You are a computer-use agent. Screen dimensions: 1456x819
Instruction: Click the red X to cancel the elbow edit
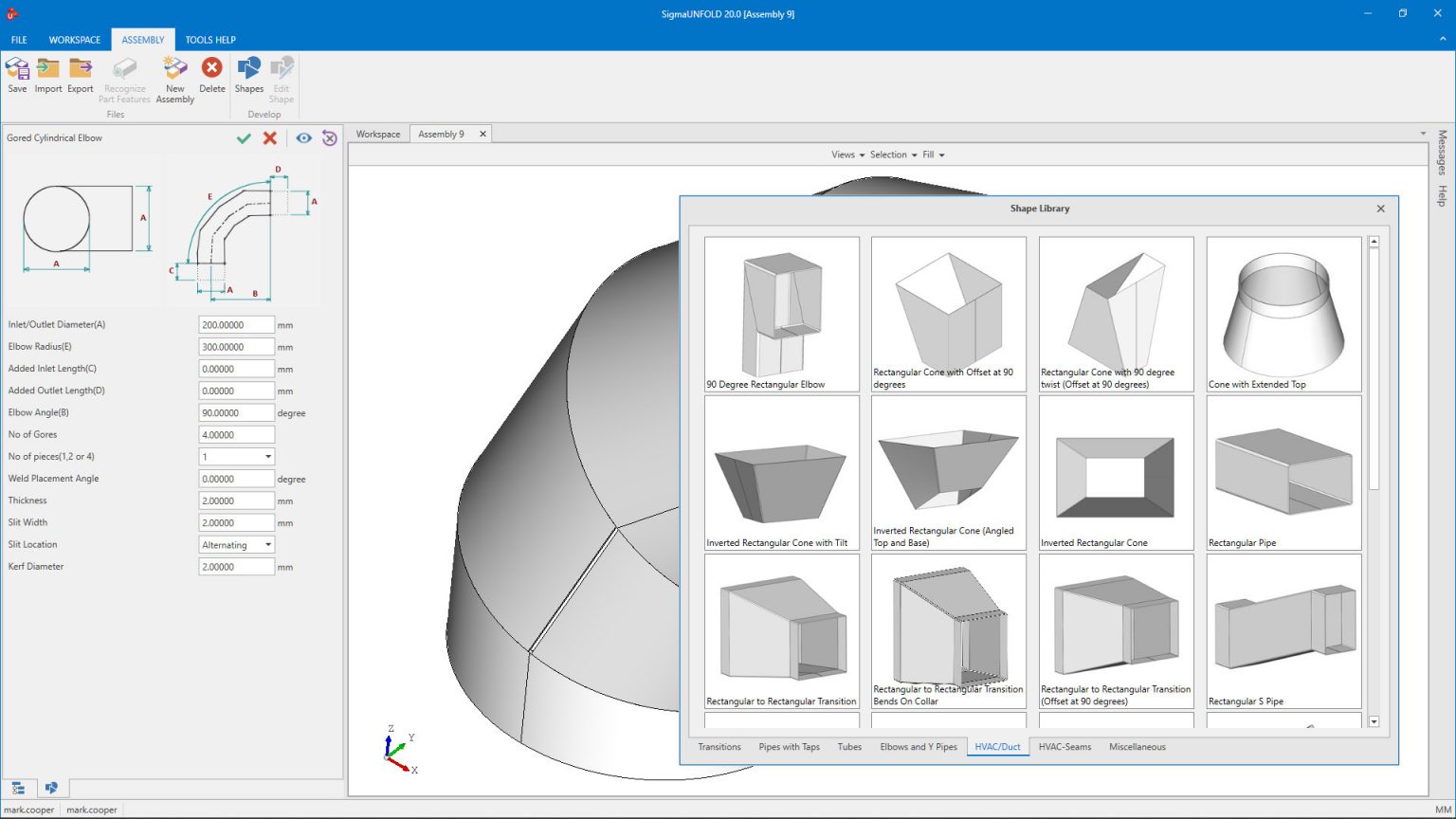[269, 137]
